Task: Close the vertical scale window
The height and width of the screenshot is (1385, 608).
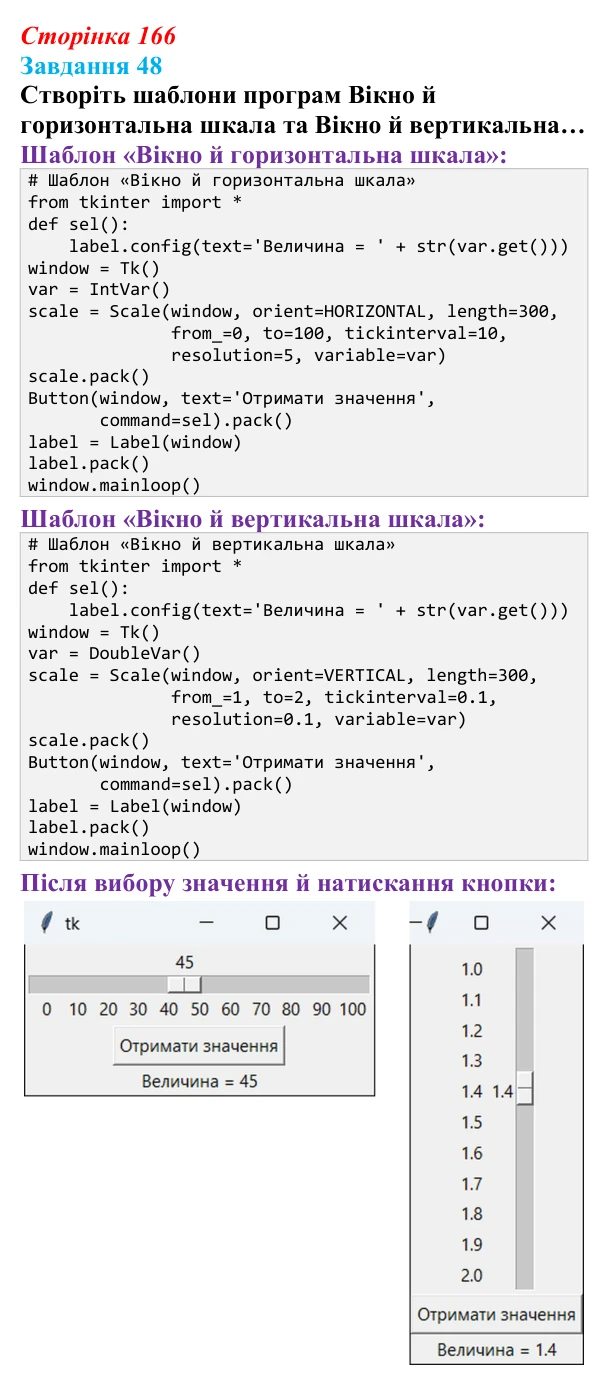Action: tap(548, 923)
